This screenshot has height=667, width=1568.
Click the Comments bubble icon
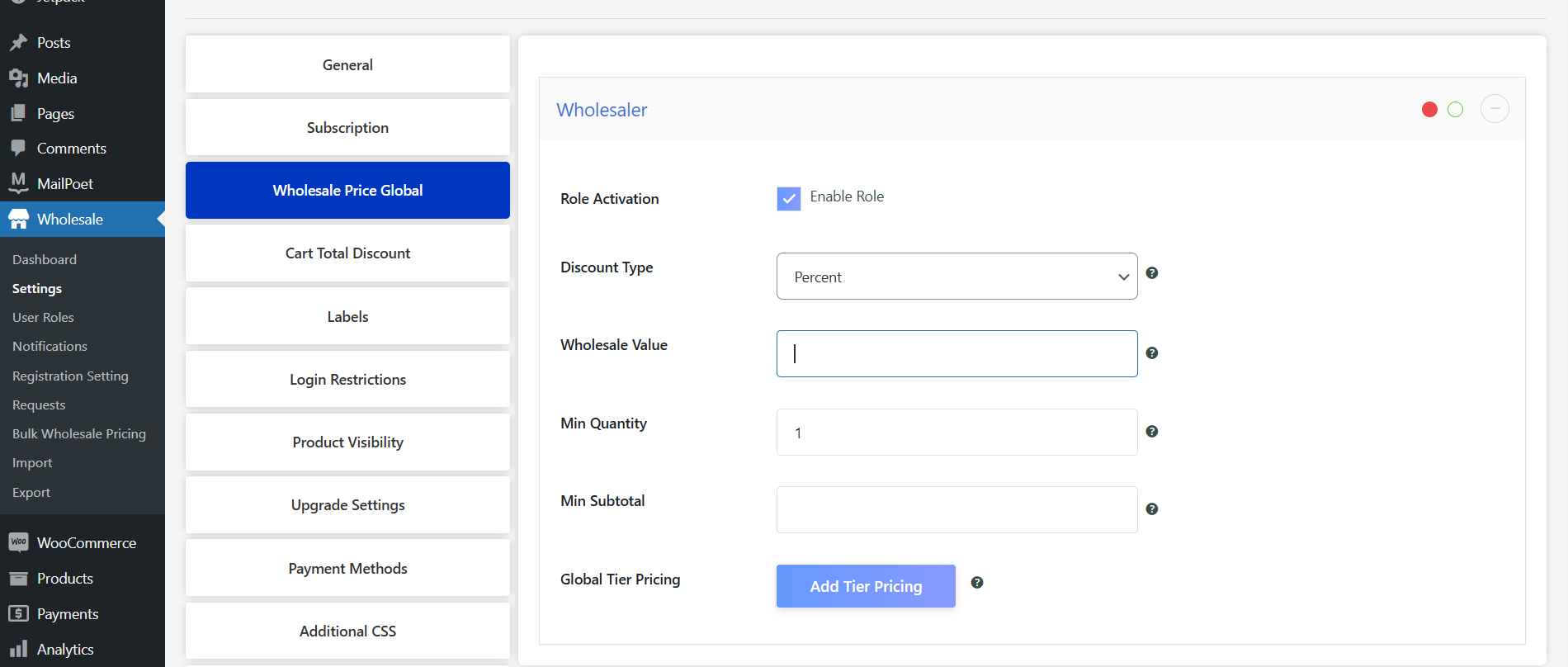(x=18, y=149)
